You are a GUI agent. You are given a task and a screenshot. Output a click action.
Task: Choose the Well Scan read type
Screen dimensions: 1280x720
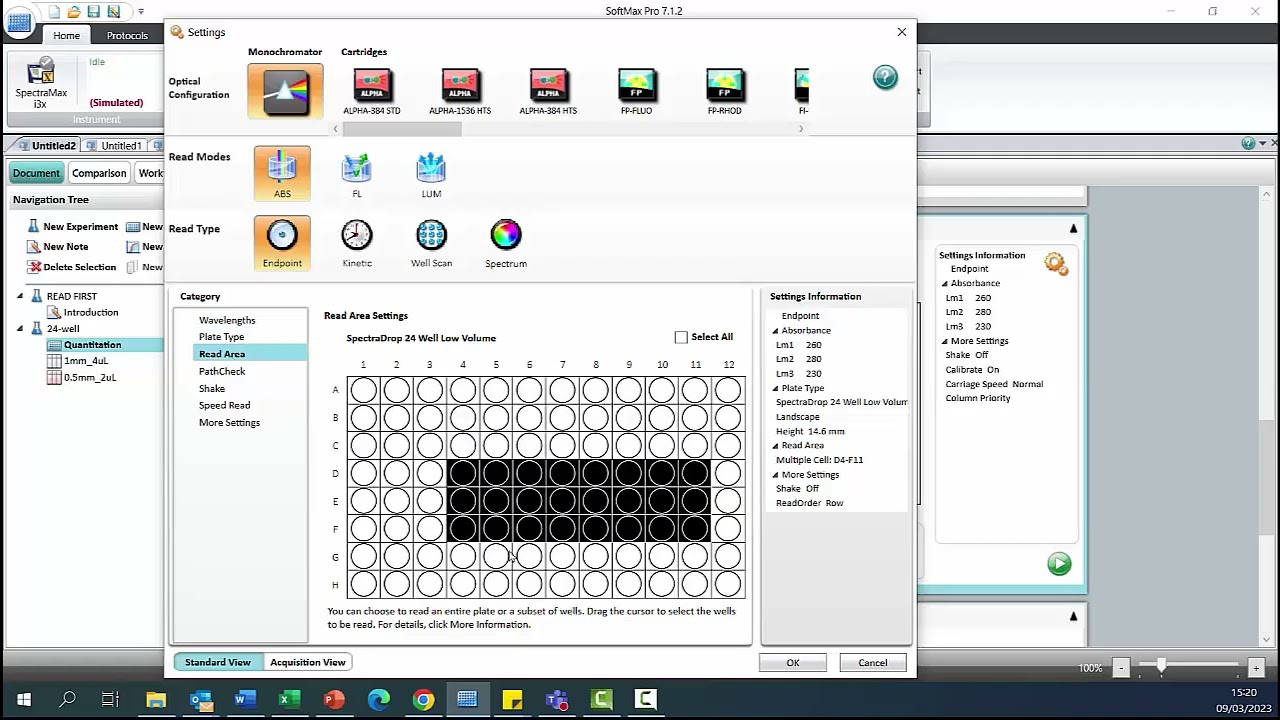click(431, 243)
